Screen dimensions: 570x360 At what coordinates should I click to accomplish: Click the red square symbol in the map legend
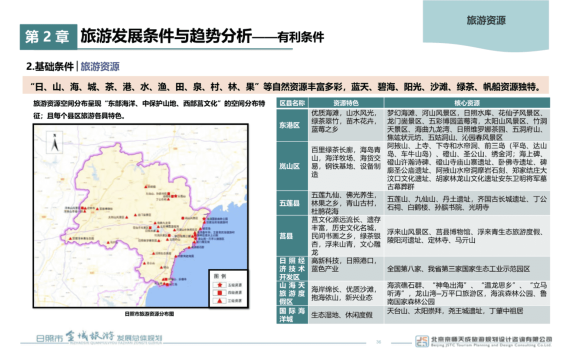point(220,293)
